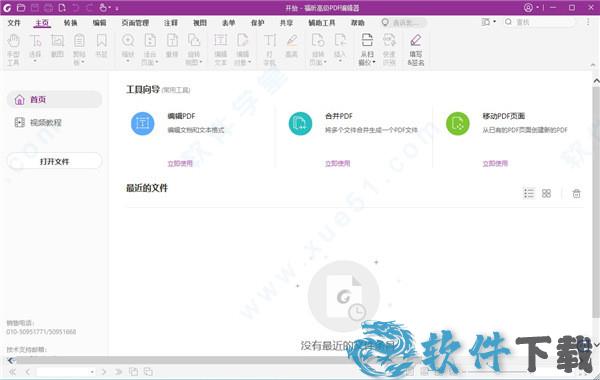Screen dimensions: 600x380
Task: Switch to the Comment (注释) tab
Action: point(171,23)
